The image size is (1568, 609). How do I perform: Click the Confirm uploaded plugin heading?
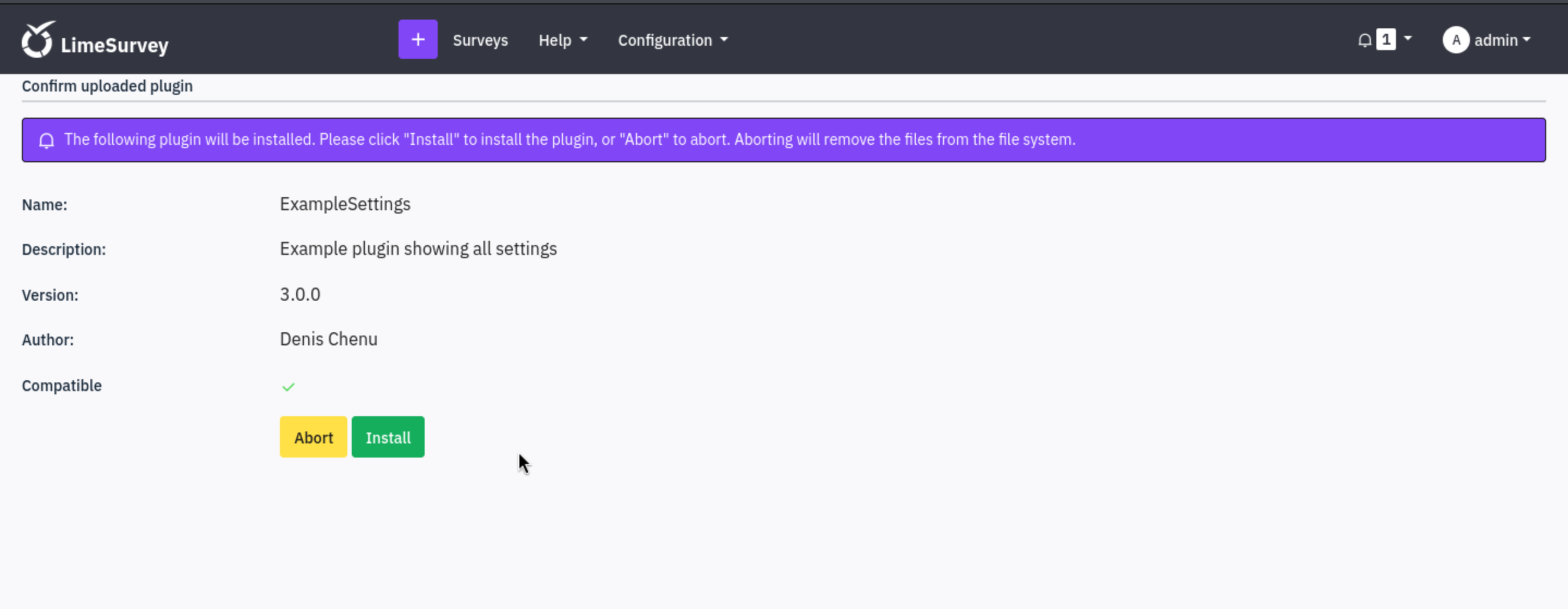coord(107,87)
